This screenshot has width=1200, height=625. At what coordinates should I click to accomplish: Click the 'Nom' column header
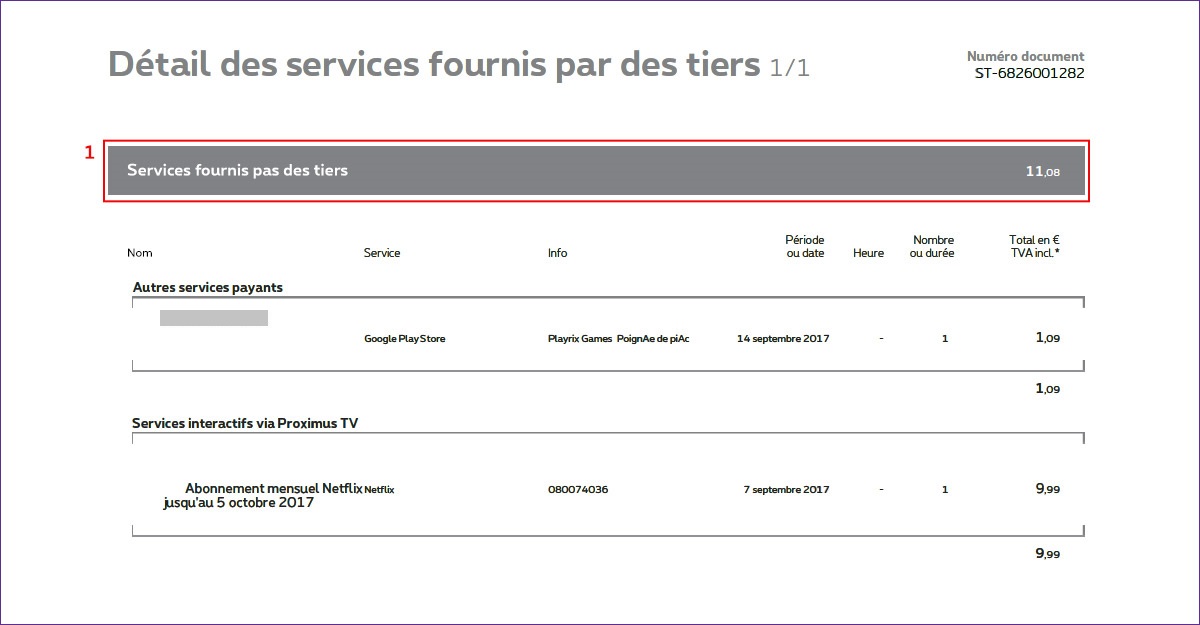pos(140,253)
